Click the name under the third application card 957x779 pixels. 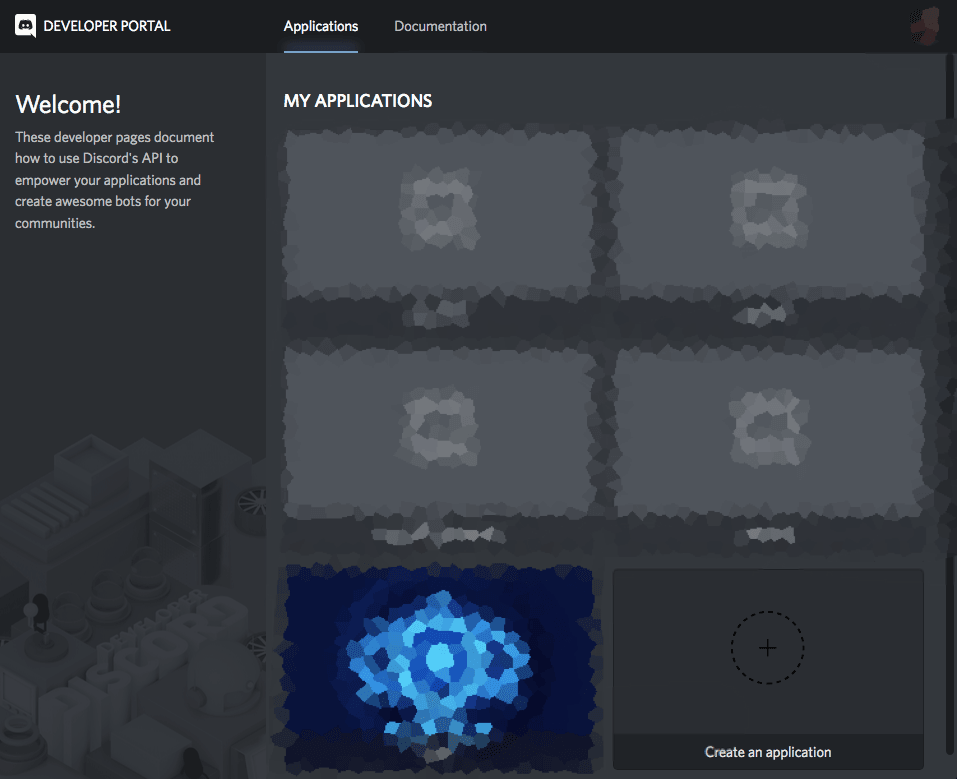tap(438, 533)
